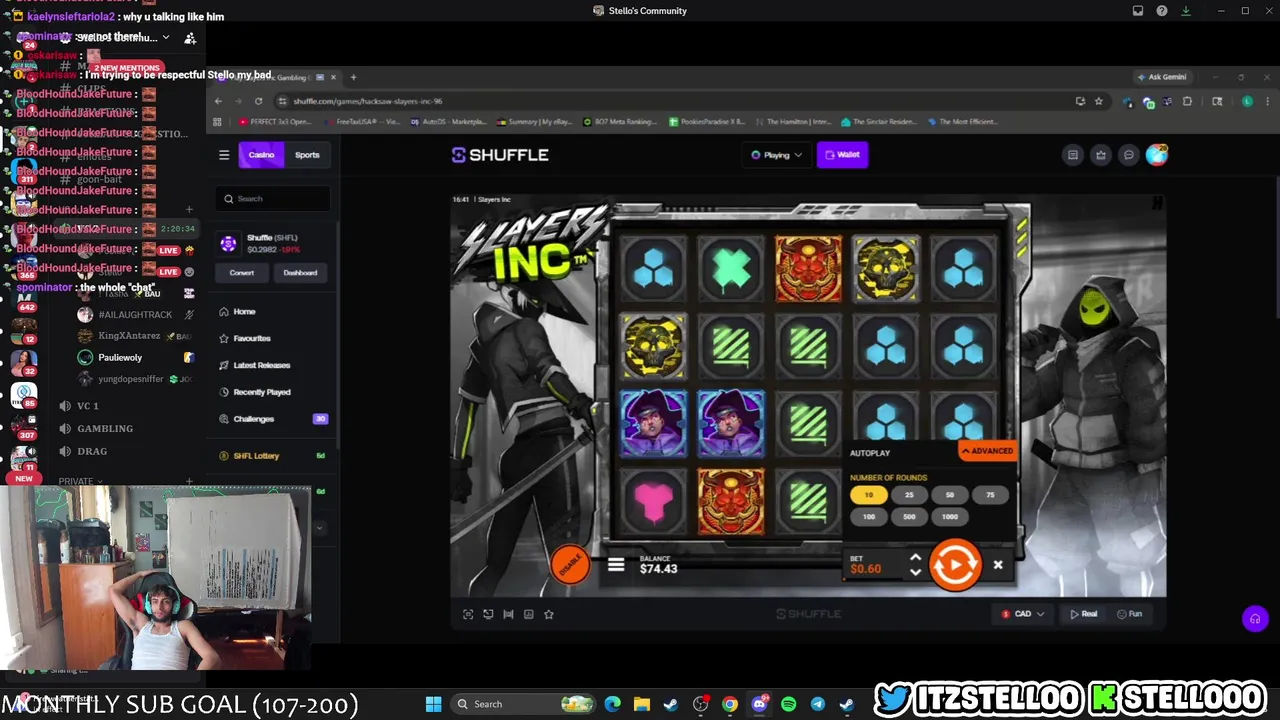1280x720 pixels.
Task: Expand the ADVANCED autoplay options
Action: coord(988,451)
